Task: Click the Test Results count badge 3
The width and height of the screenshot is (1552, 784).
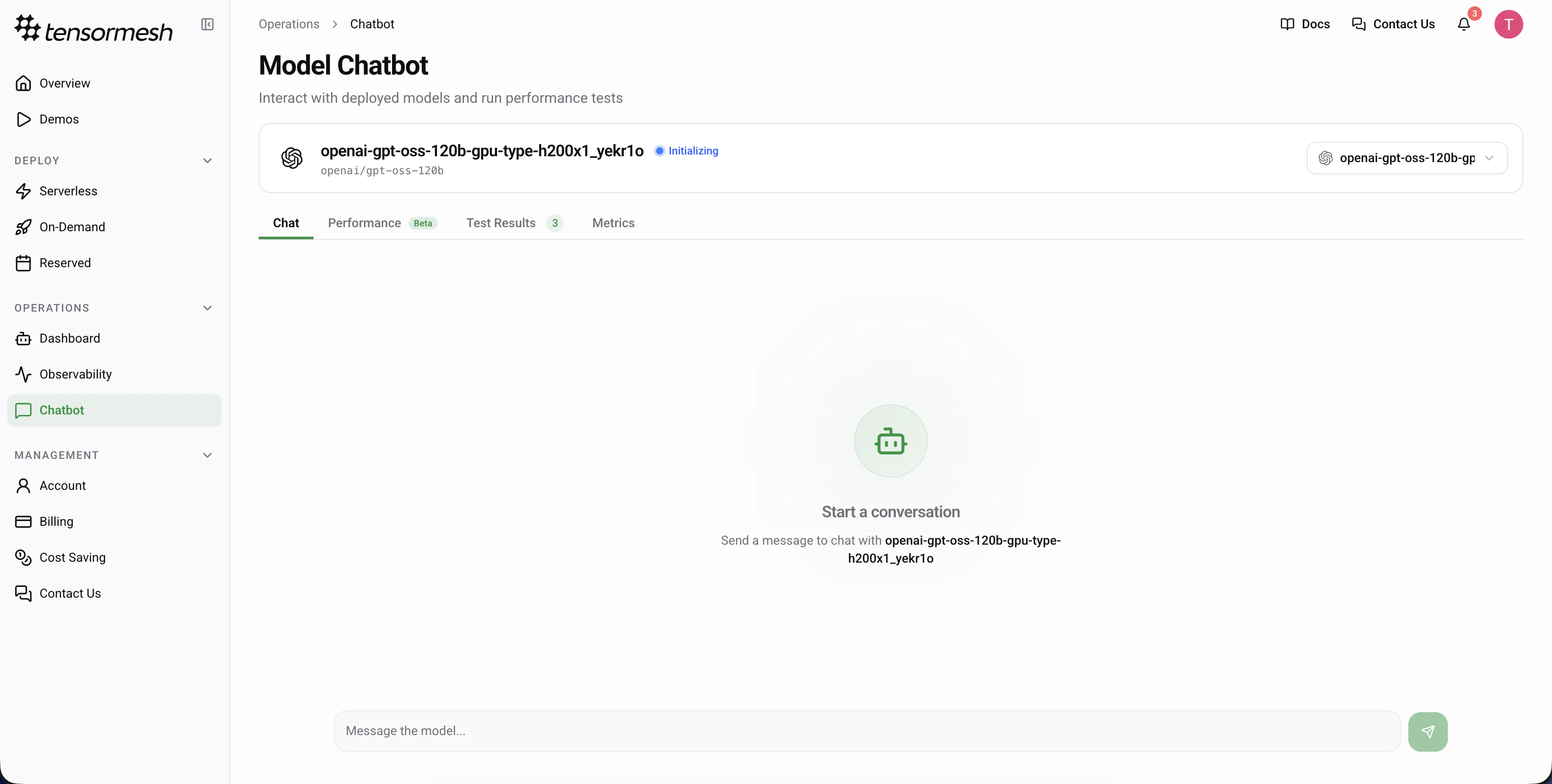Action: [x=554, y=223]
